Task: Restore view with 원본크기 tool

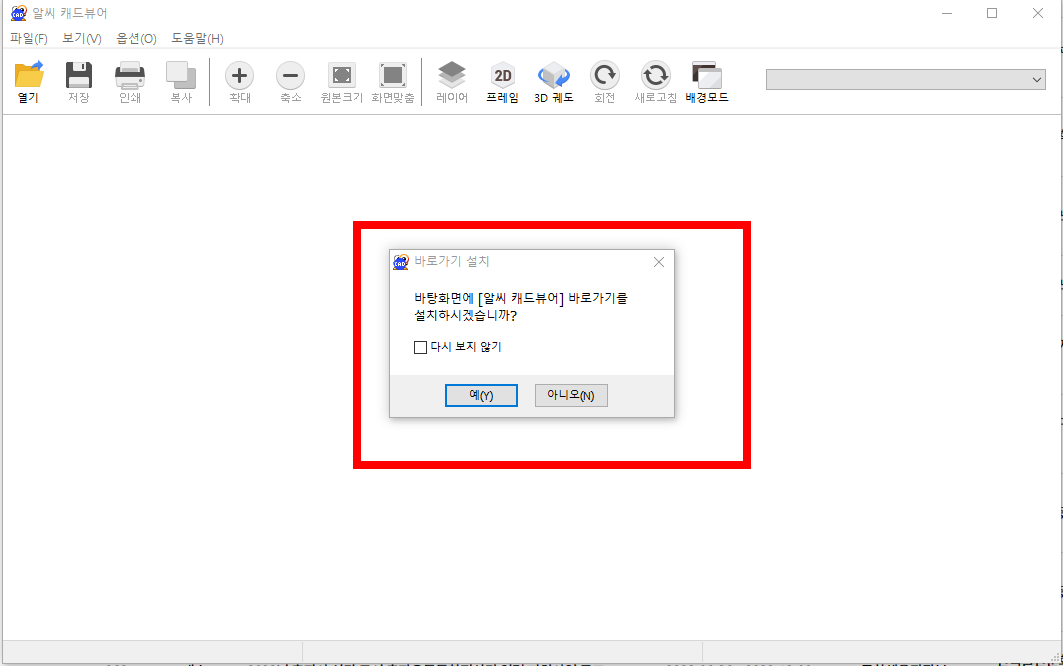Action: pos(341,81)
